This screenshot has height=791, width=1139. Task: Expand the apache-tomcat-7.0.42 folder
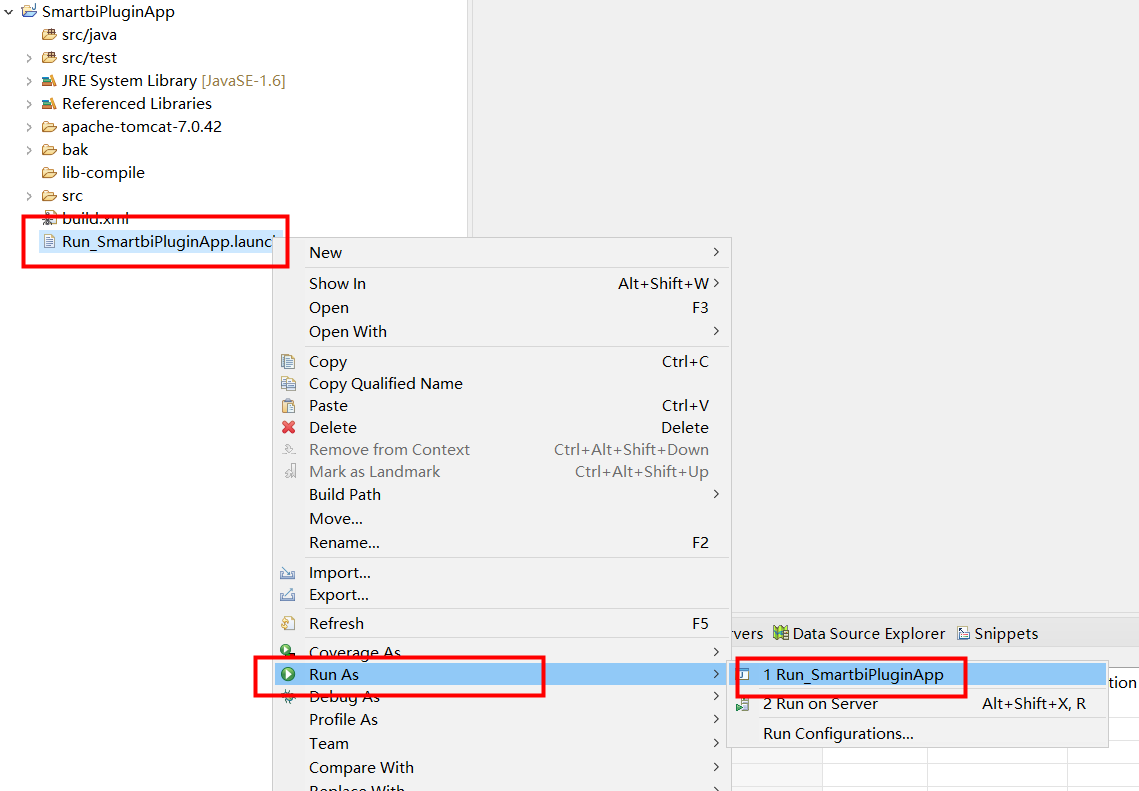click(x=28, y=127)
